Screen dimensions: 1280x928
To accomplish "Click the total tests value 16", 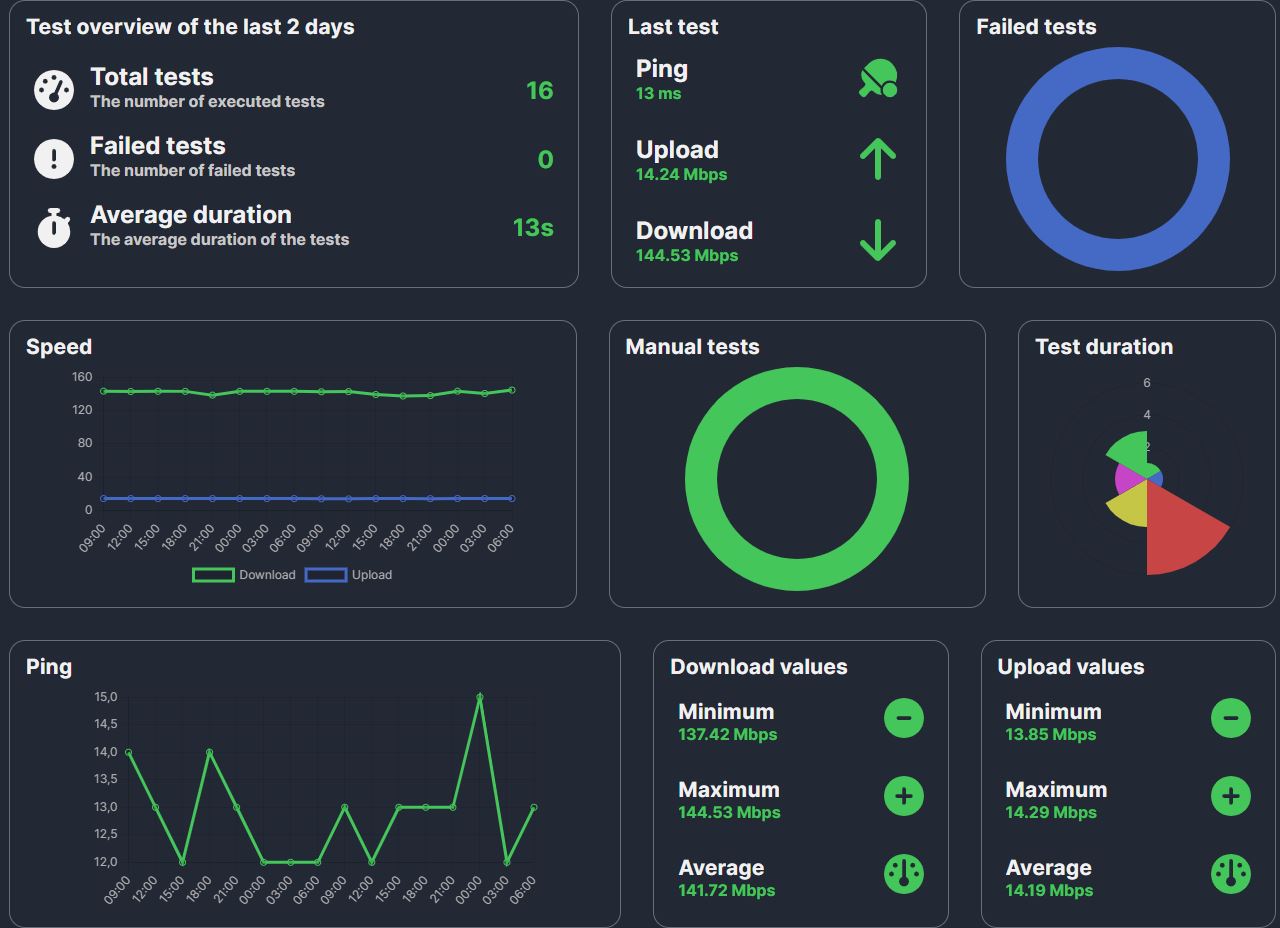I will click(x=539, y=91).
